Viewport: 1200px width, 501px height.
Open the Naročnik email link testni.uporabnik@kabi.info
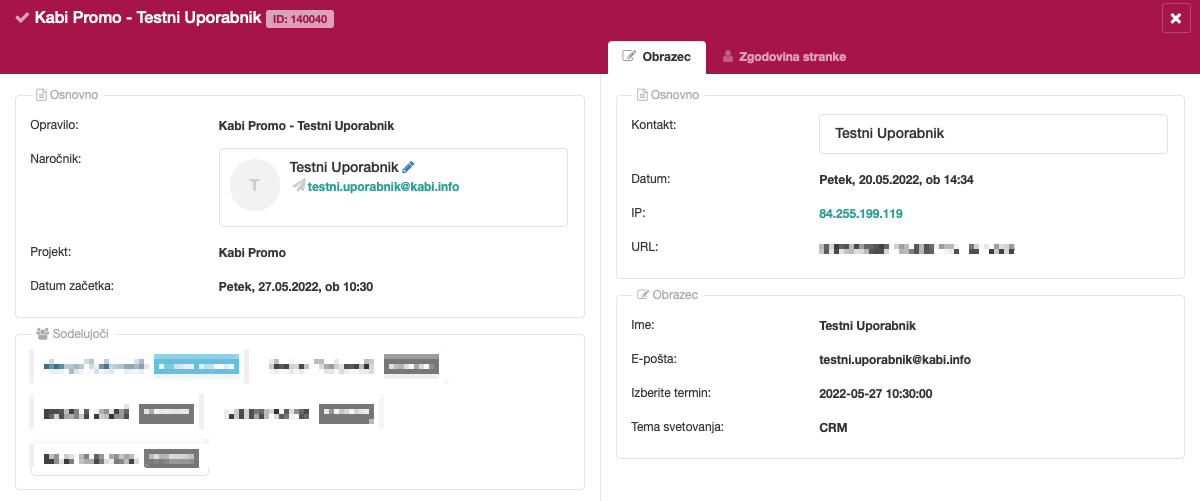click(383, 186)
